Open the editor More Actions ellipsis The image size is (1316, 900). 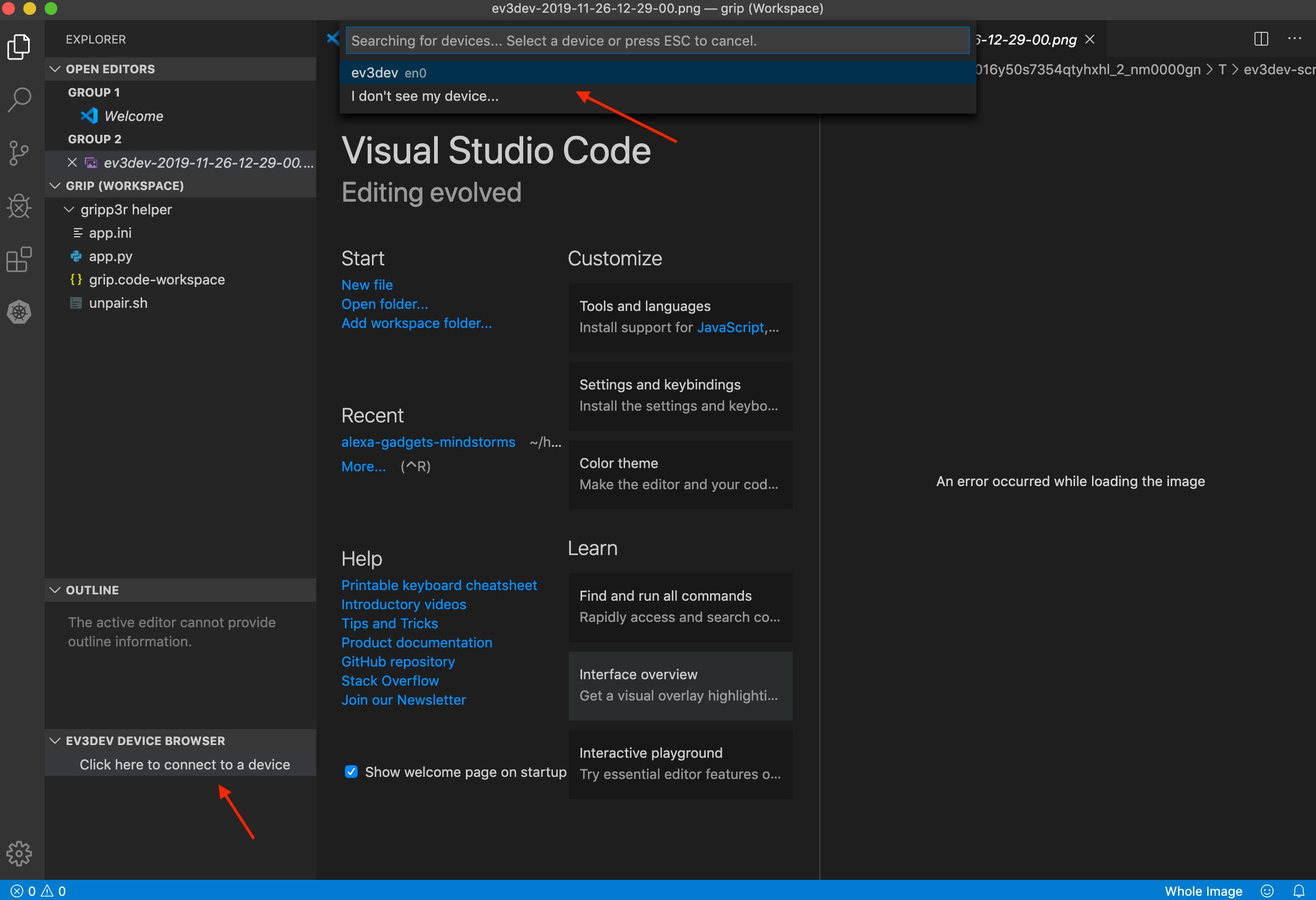pyautogui.click(x=1294, y=39)
